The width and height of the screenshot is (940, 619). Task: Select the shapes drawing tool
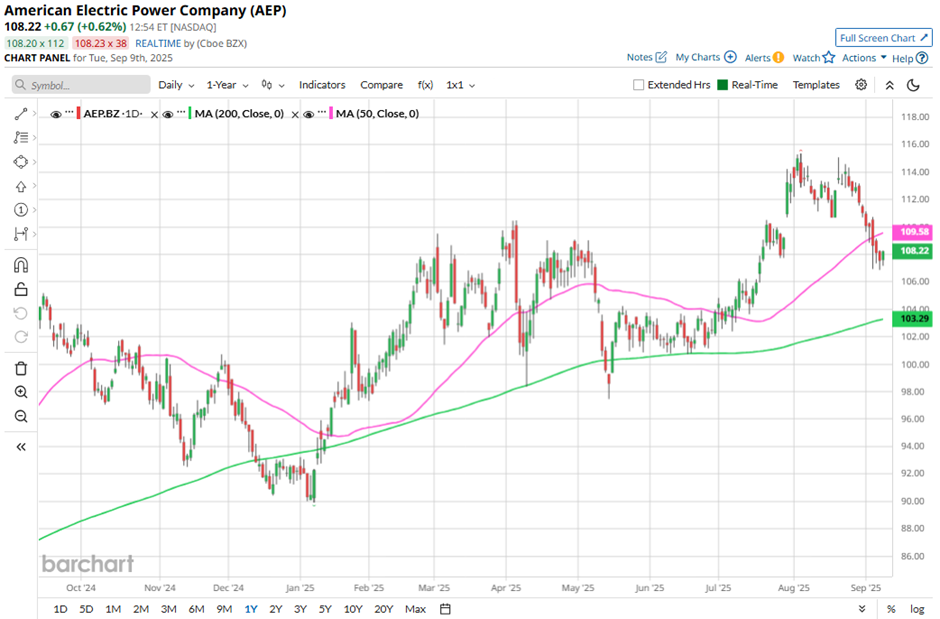[x=21, y=162]
